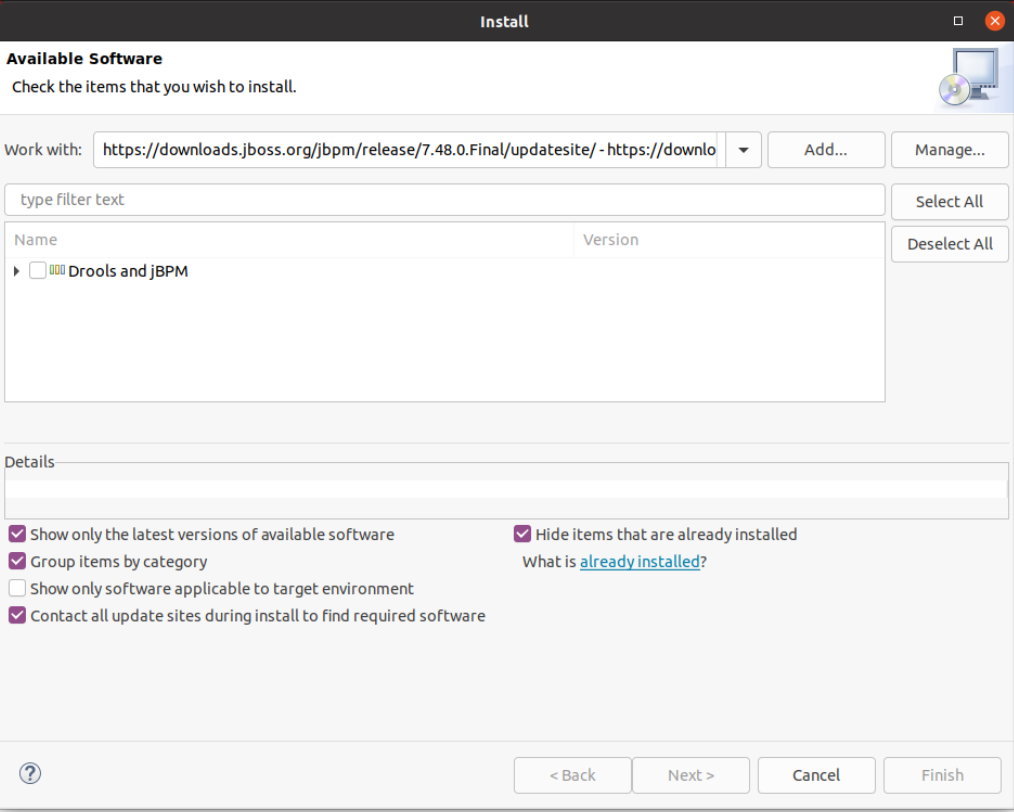Click in the type filter text field
The image size is (1014, 812).
click(444, 200)
